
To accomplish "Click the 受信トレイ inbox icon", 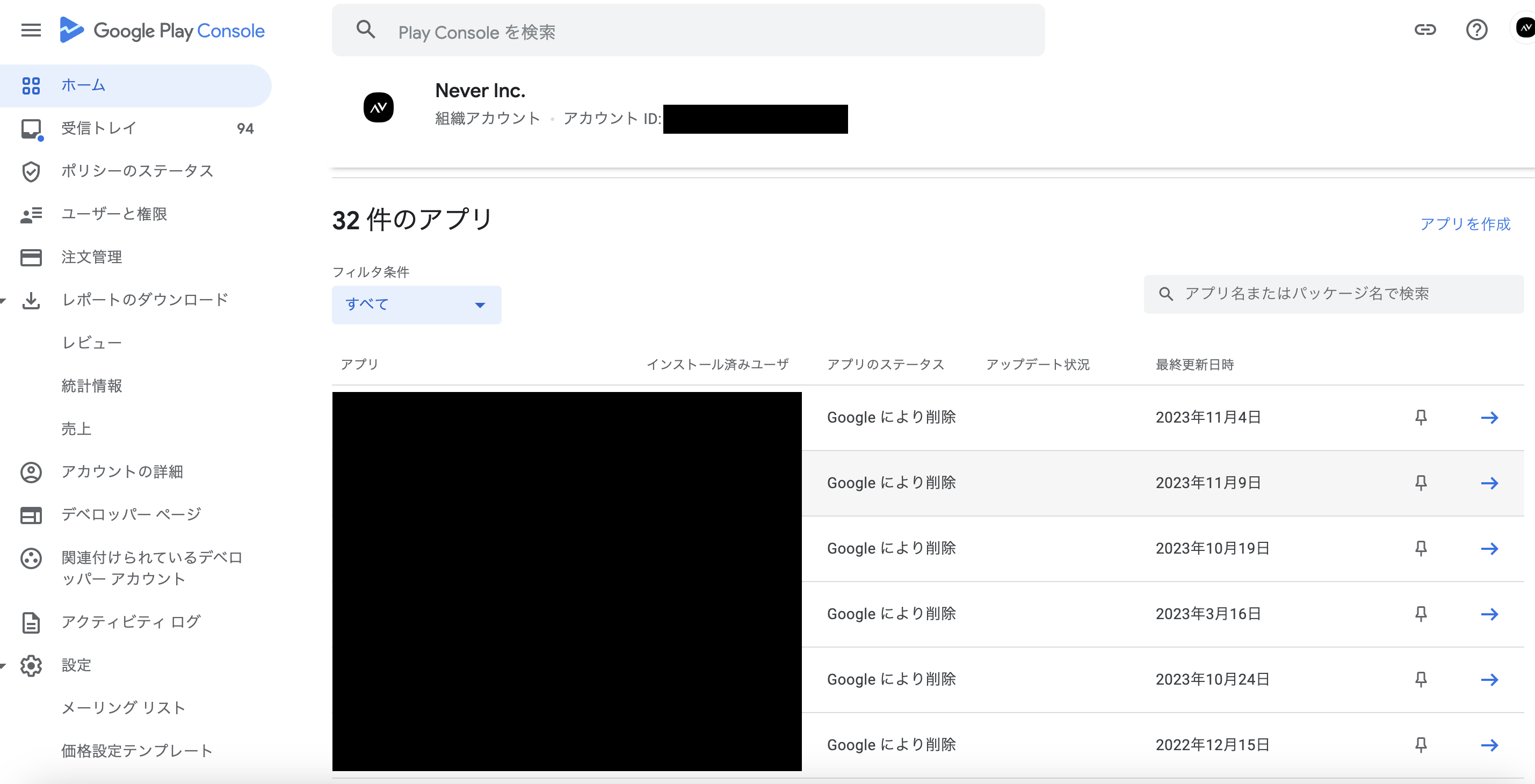I will (31, 129).
